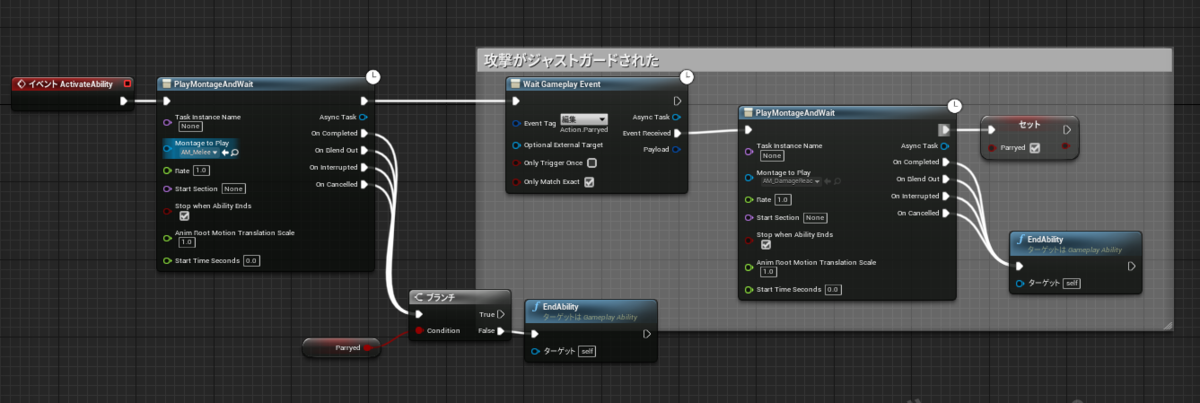This screenshot has height=403, width=1200.
Task: Click self target field of EndAbility below Set
Action: click(x=1073, y=284)
